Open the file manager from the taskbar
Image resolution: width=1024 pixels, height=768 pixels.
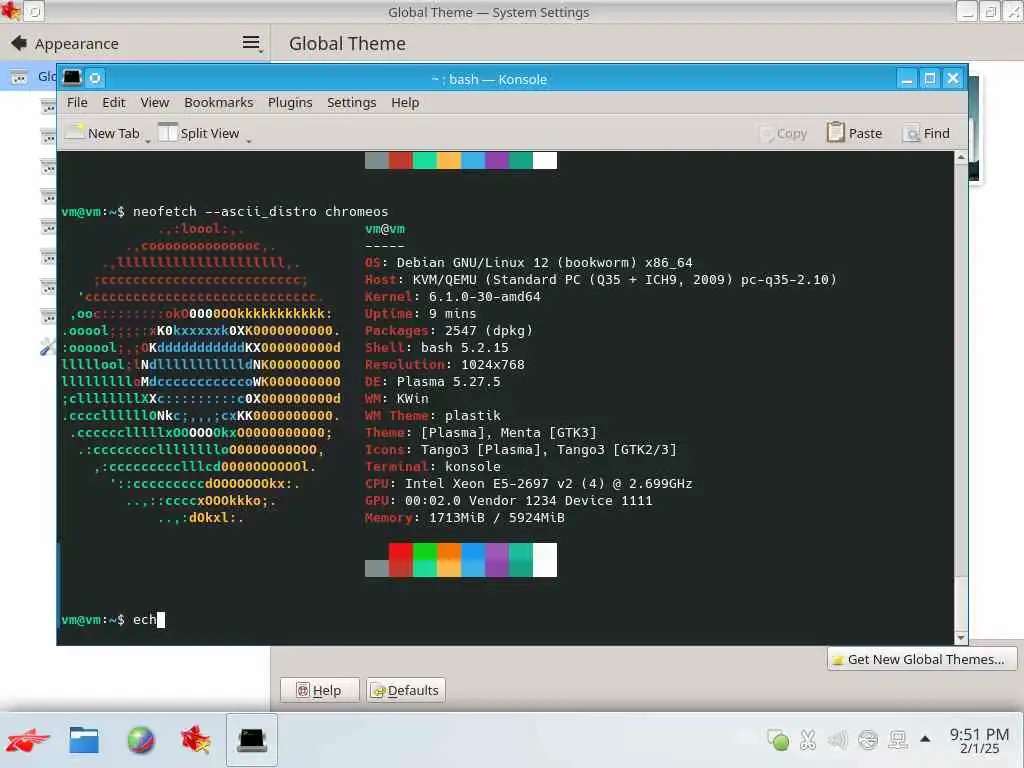coord(84,740)
